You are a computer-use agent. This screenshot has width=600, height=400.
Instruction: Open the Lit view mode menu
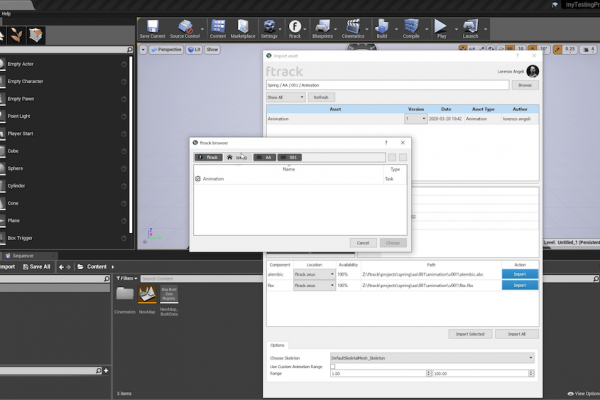pos(194,50)
